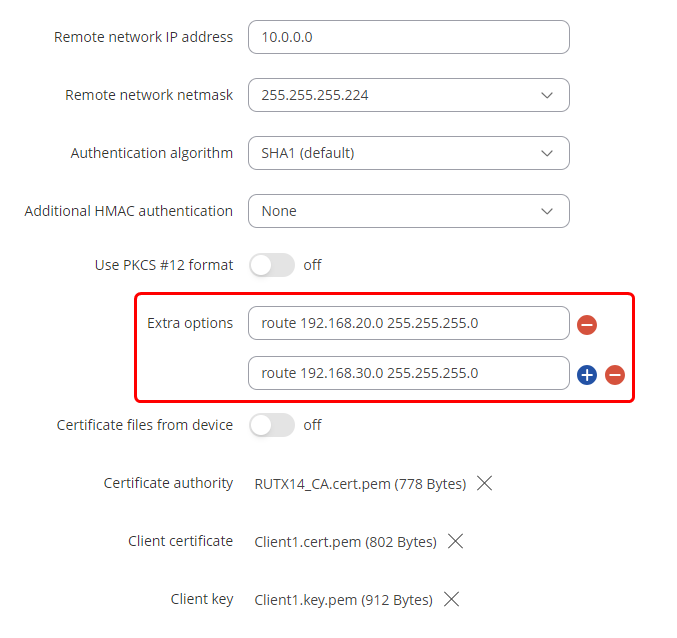Click the Use PKCS #12 format label
This screenshot has height=638, width=677.
164,265
